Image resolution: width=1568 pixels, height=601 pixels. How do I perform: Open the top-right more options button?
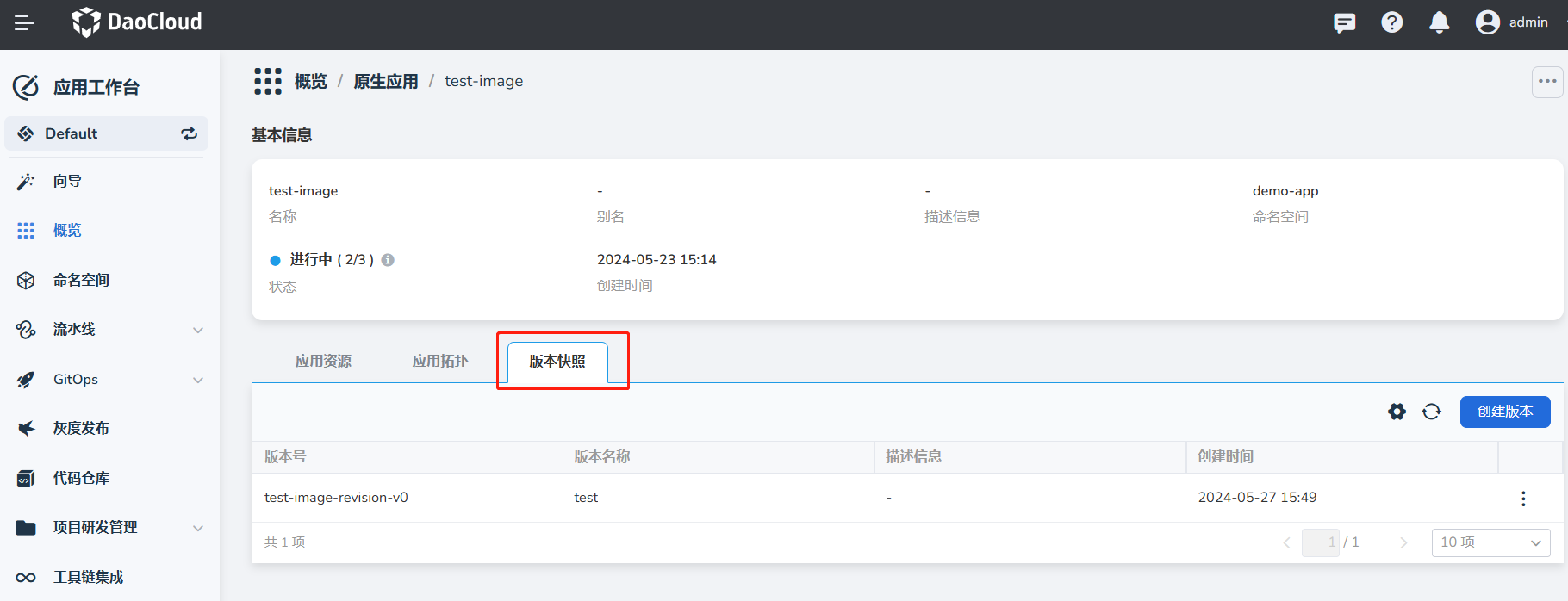click(x=1547, y=82)
